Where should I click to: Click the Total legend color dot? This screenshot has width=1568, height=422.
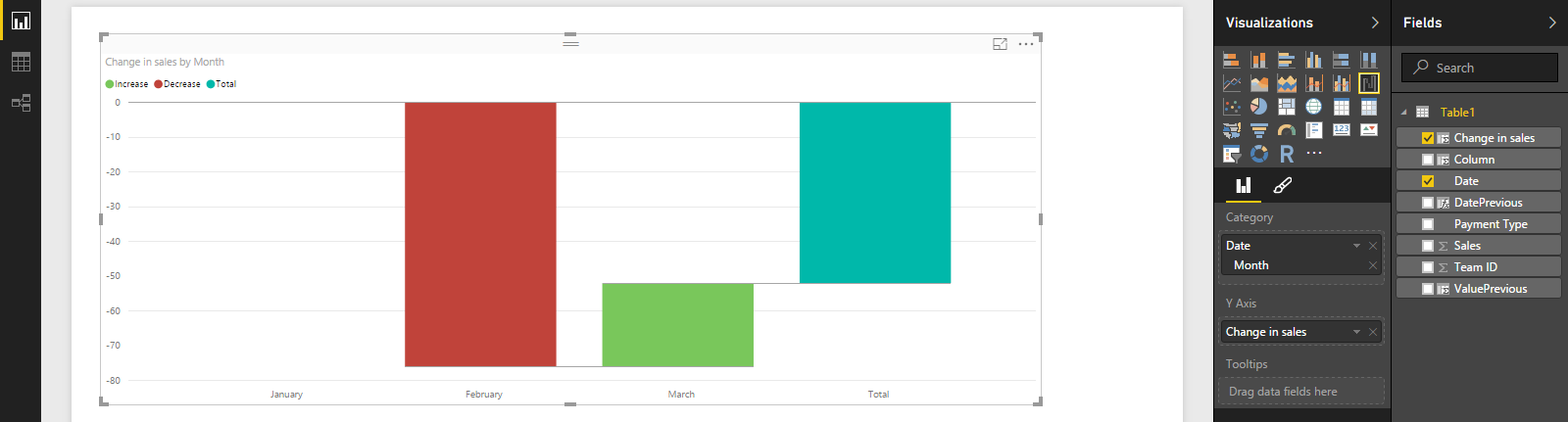[211, 84]
